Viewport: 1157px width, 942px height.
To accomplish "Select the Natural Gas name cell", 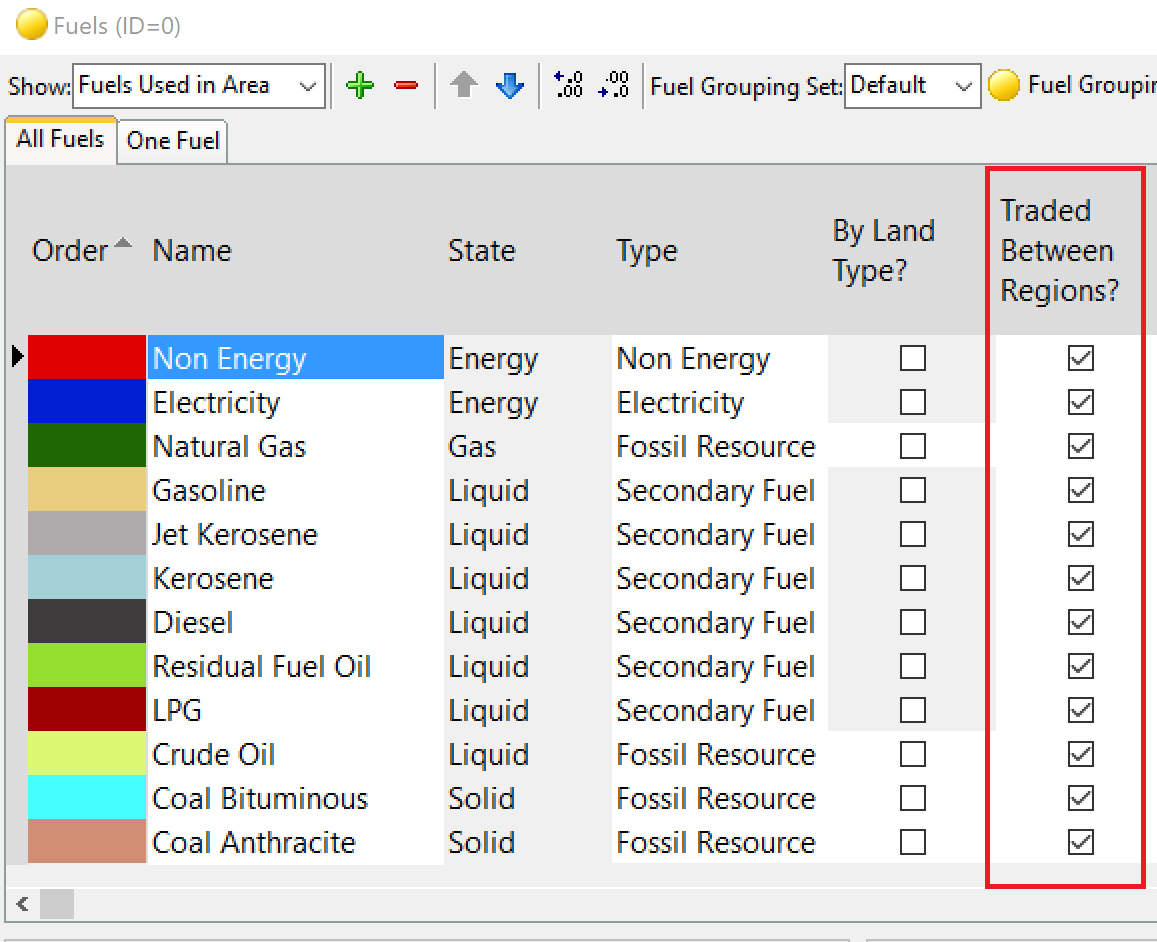I will (296, 446).
